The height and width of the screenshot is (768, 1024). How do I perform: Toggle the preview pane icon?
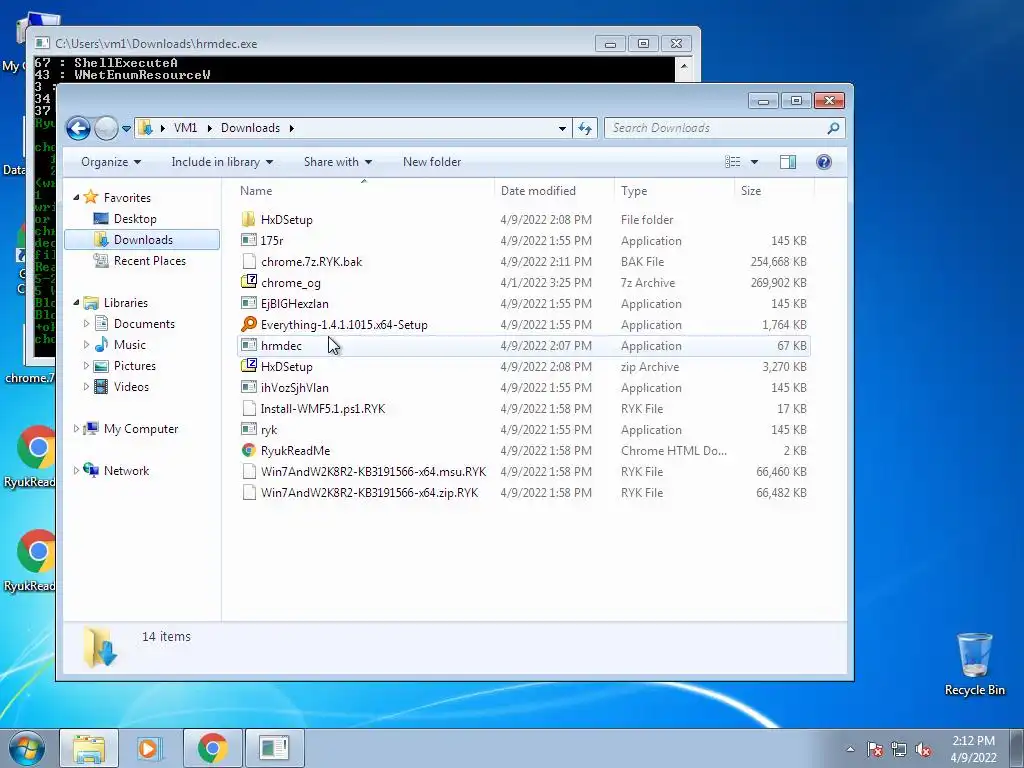coord(788,162)
